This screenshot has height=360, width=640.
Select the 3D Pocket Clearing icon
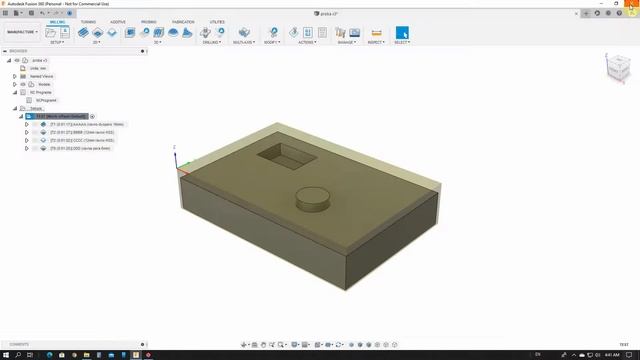coord(144,33)
